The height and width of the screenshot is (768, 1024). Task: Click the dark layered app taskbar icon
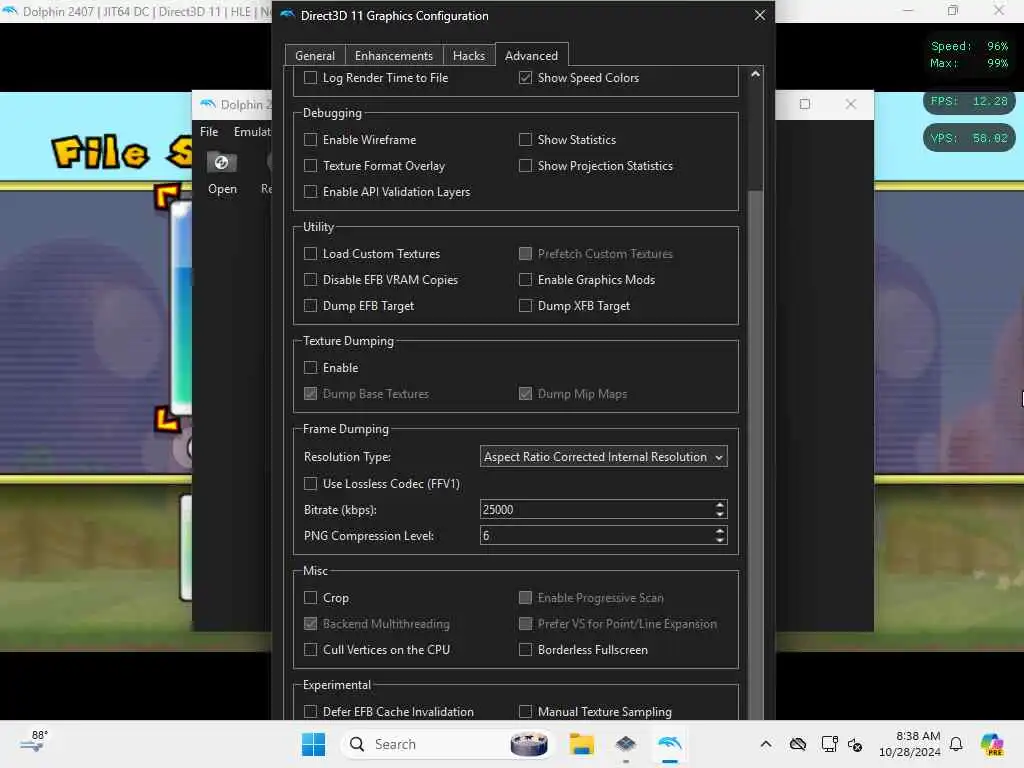(x=626, y=744)
